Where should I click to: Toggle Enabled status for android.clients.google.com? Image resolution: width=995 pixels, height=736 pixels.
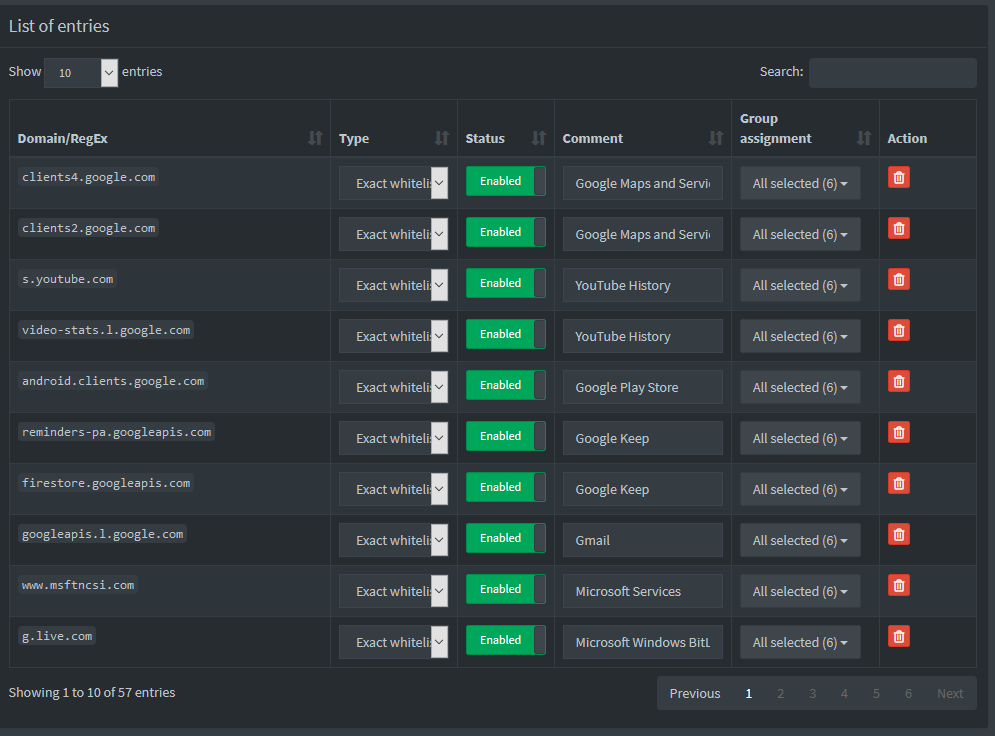pyautogui.click(x=506, y=385)
